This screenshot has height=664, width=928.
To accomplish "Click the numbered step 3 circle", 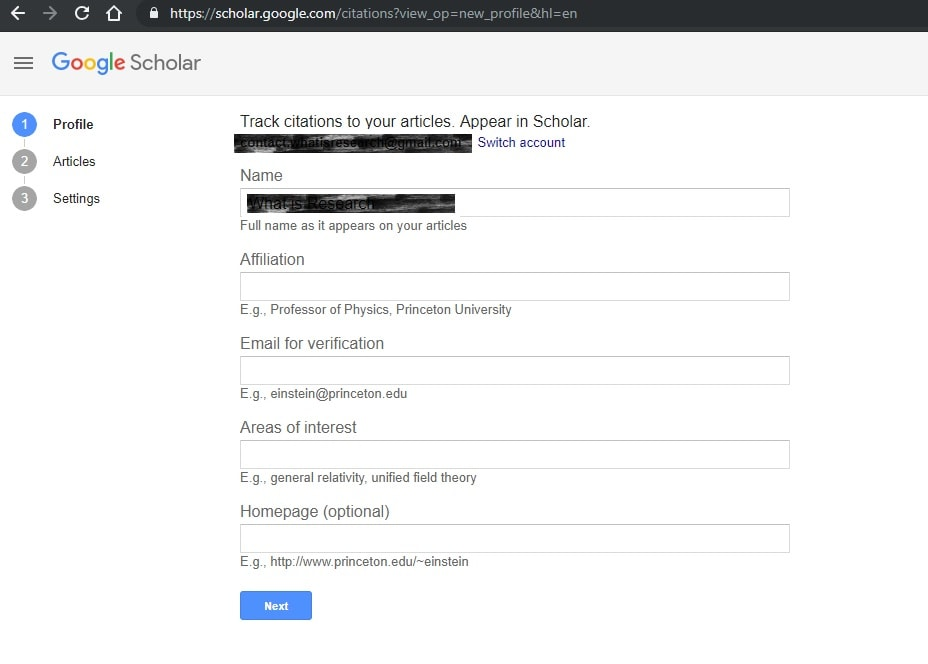I will (24, 198).
